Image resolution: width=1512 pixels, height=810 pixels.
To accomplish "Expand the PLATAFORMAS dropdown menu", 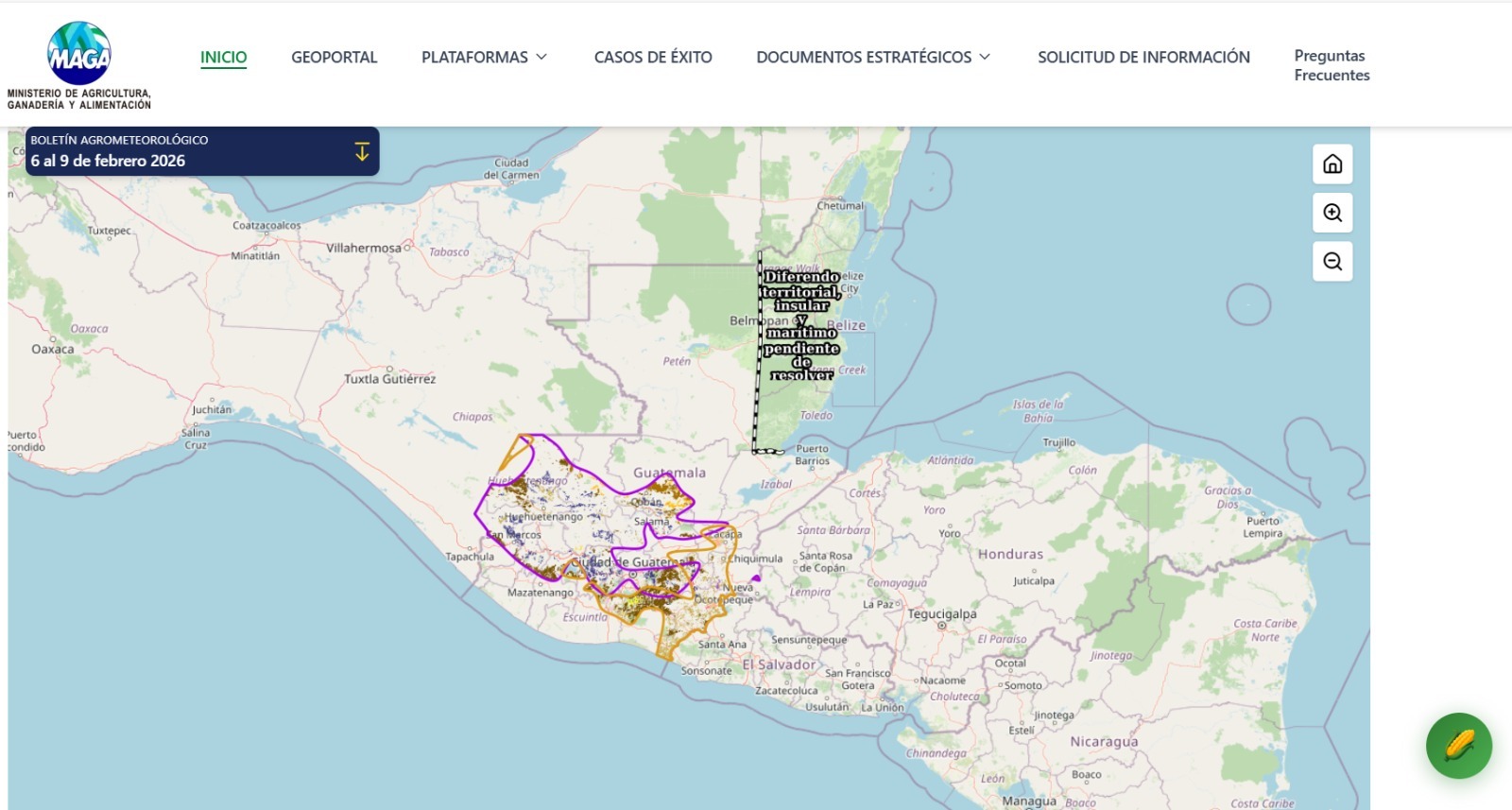I will tap(484, 58).
